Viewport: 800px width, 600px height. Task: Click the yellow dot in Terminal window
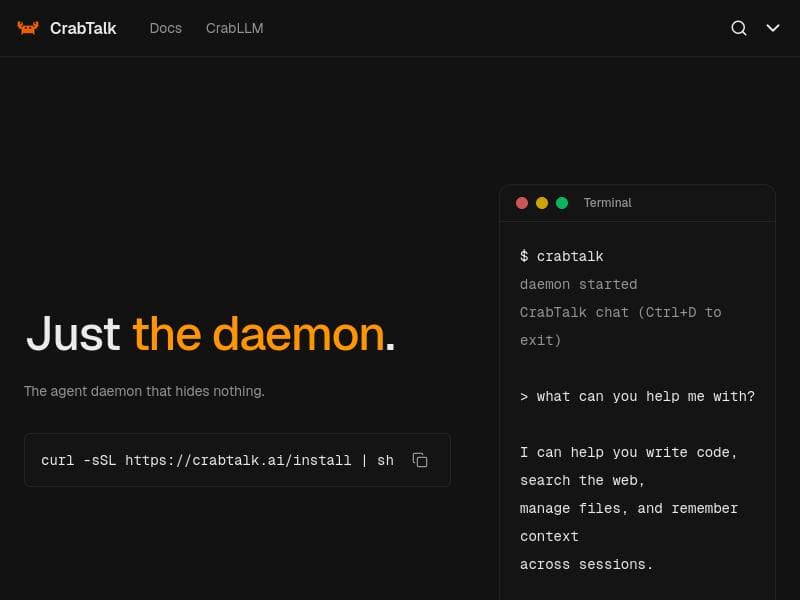(542, 203)
